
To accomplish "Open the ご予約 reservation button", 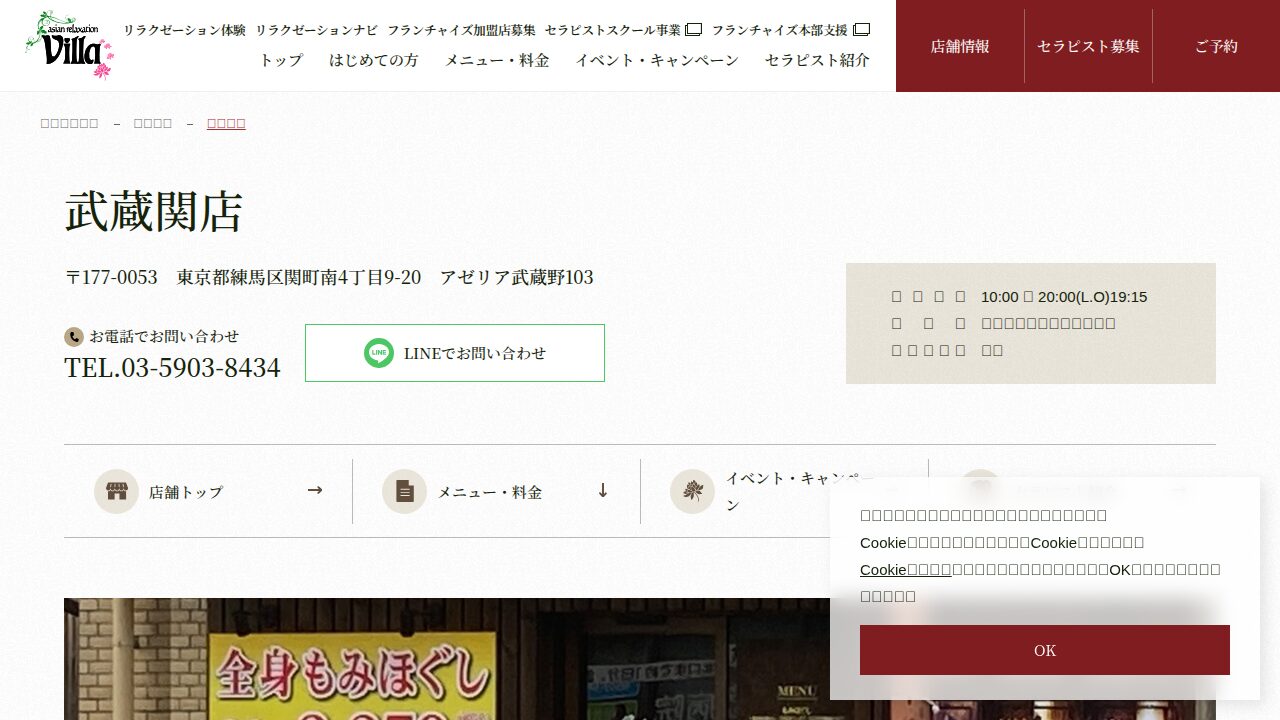I will pos(1216,46).
